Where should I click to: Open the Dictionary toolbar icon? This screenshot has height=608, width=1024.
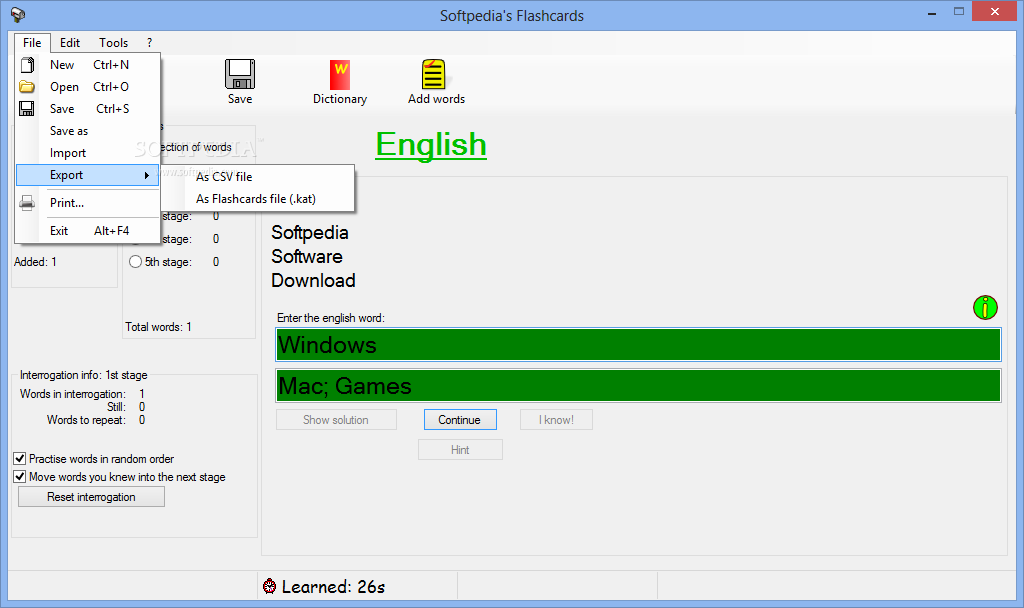click(340, 74)
